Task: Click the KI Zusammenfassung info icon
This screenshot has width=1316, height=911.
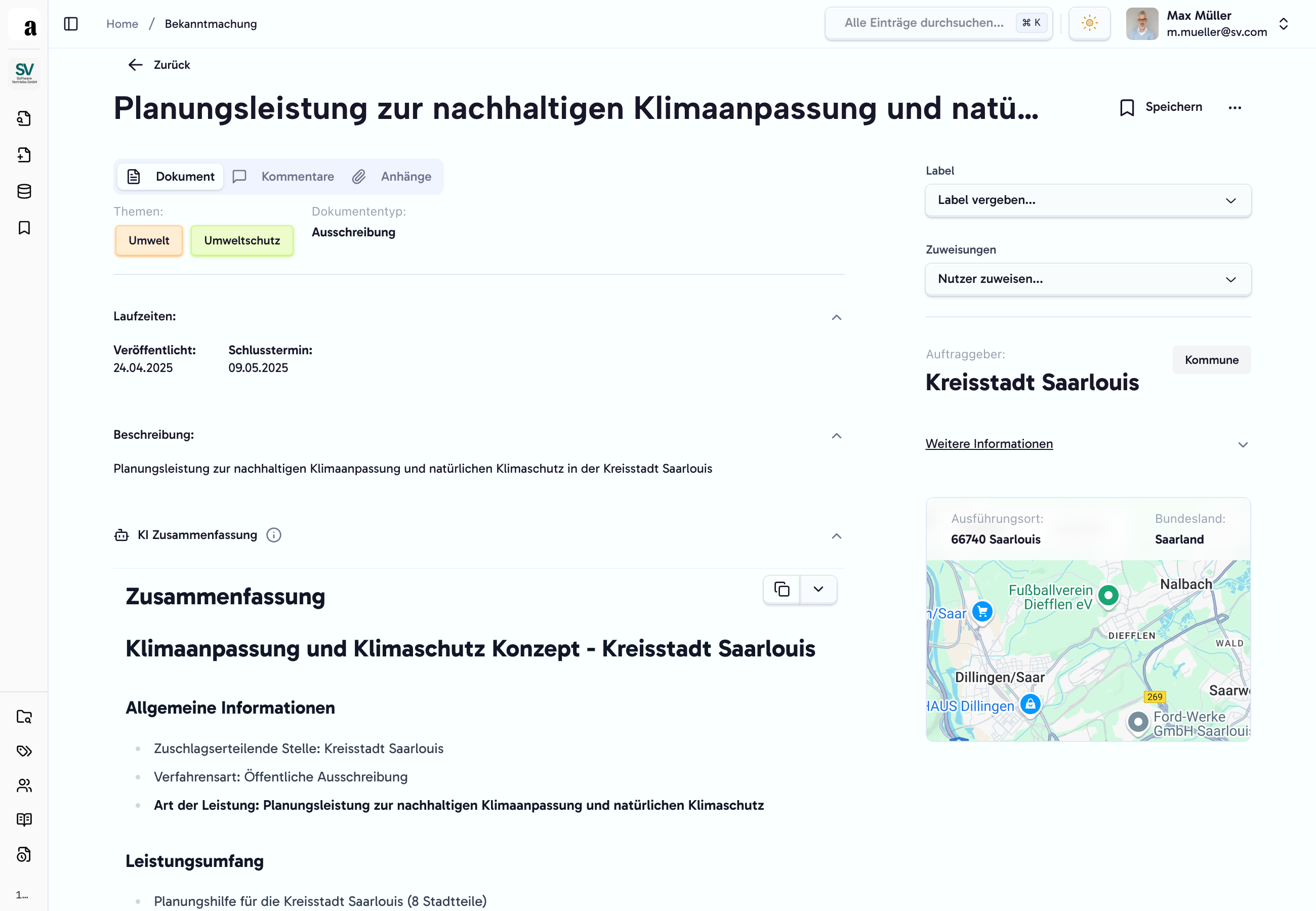Action: pos(274,535)
